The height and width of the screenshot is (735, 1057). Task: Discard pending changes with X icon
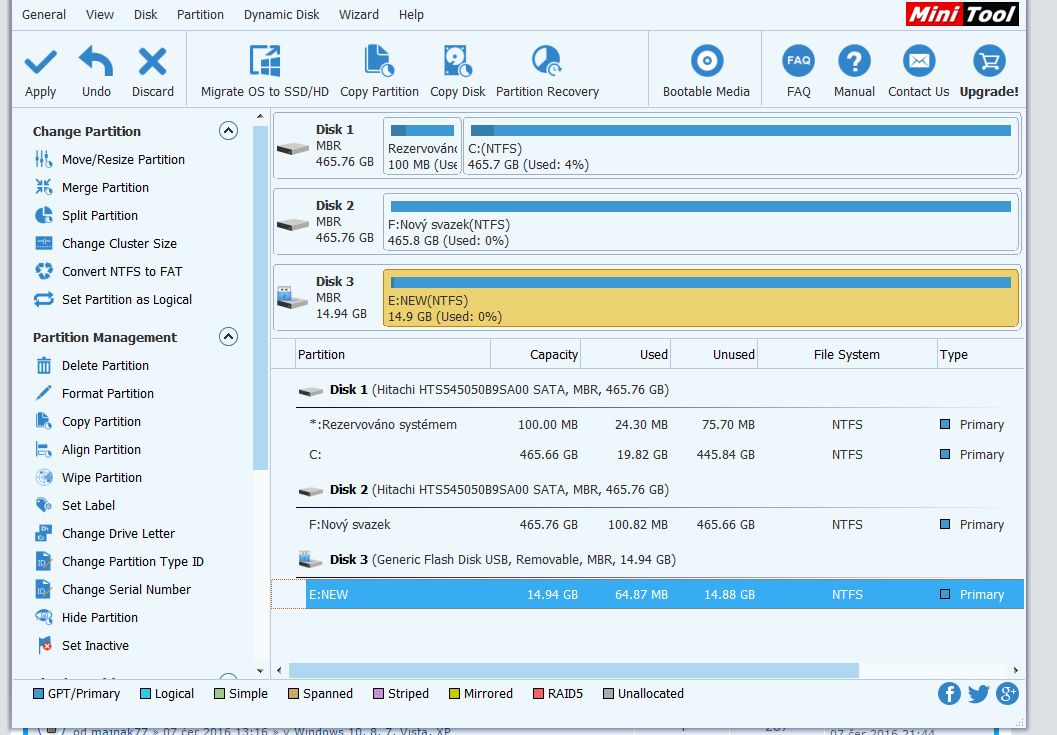coord(152,63)
